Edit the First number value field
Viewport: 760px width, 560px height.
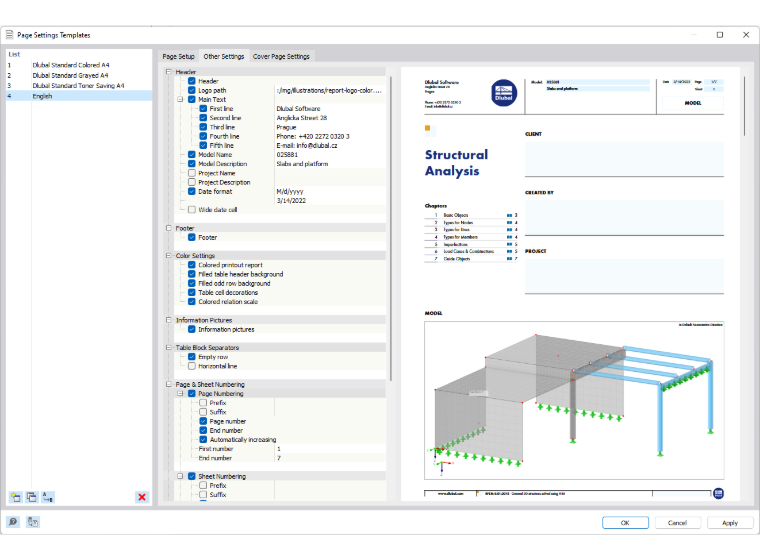pos(331,449)
